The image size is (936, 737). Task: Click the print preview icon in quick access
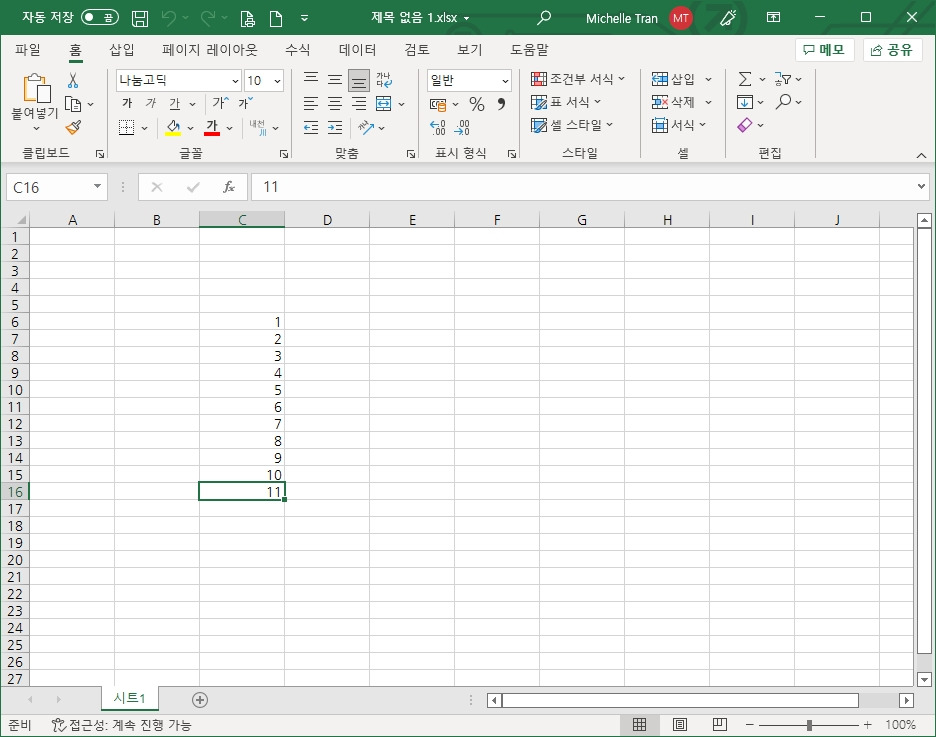[x=247, y=18]
